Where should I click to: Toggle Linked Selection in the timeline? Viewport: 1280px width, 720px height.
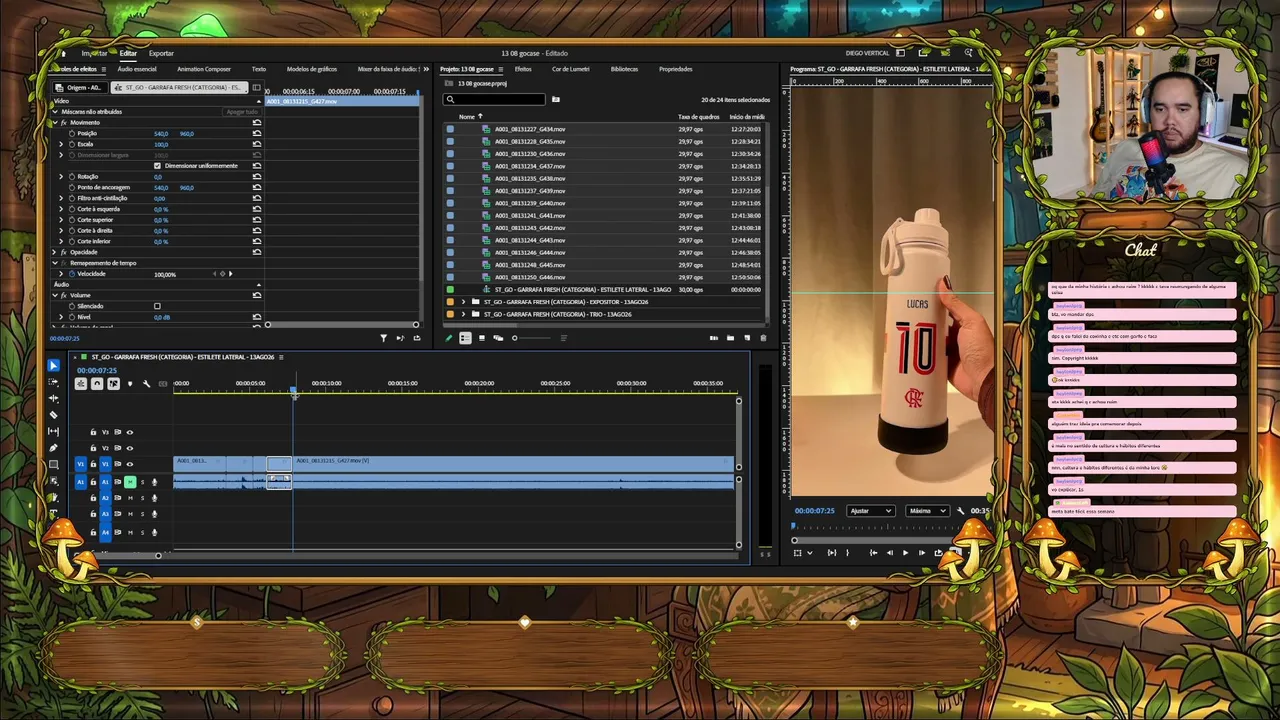pos(113,384)
